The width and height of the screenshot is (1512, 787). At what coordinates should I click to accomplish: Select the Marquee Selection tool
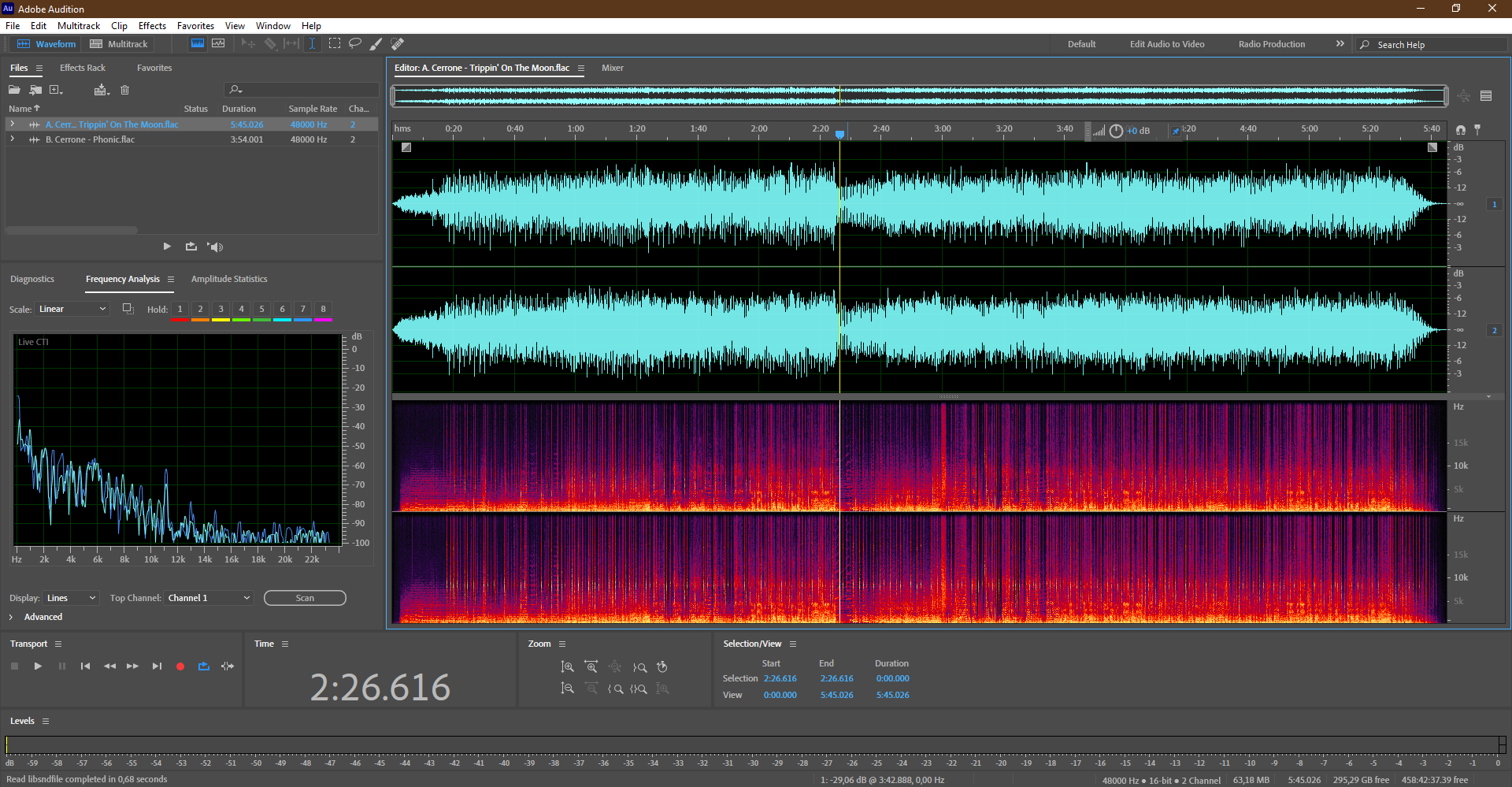[335, 44]
